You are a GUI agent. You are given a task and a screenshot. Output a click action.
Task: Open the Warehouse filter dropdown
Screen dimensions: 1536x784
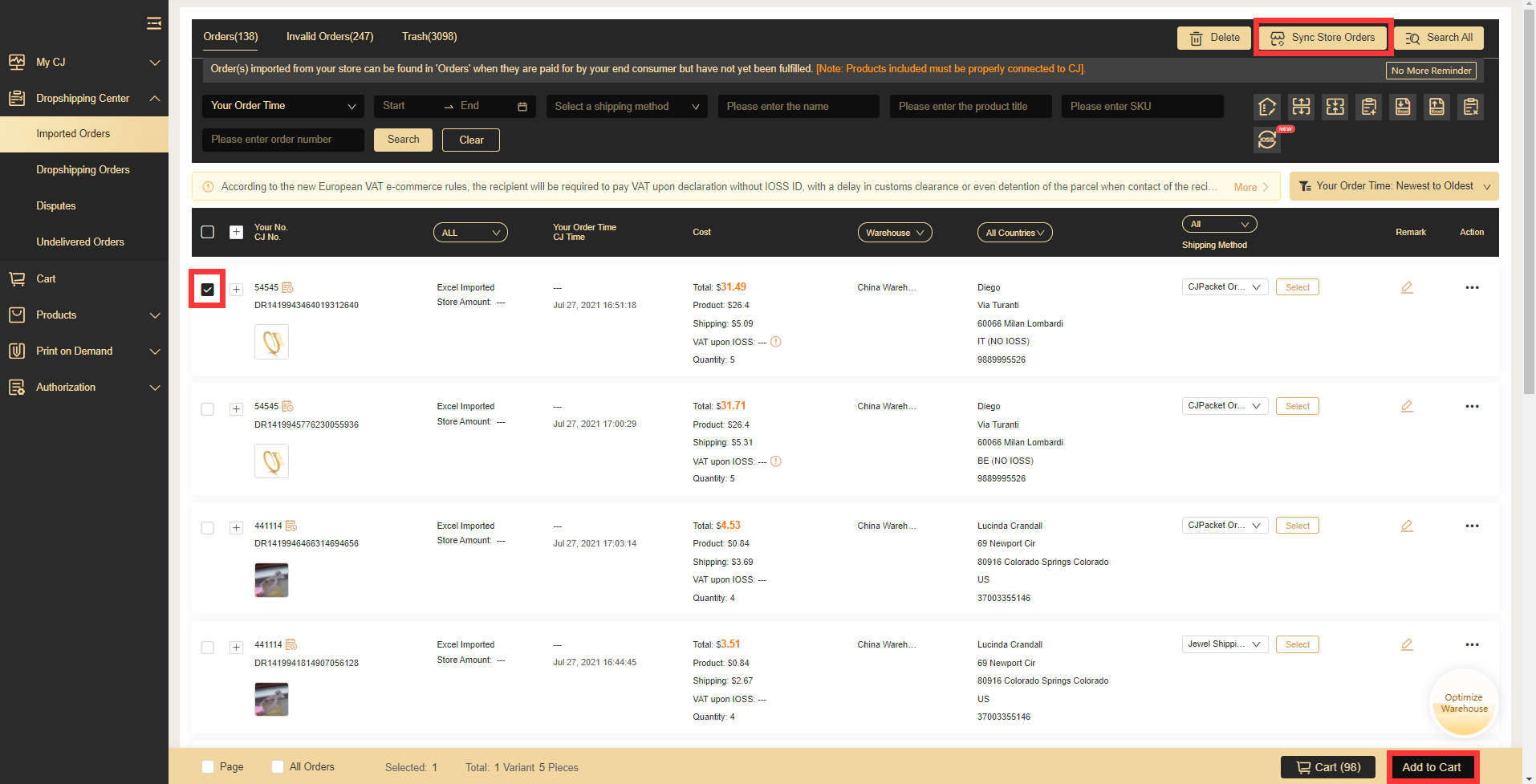[x=895, y=233]
